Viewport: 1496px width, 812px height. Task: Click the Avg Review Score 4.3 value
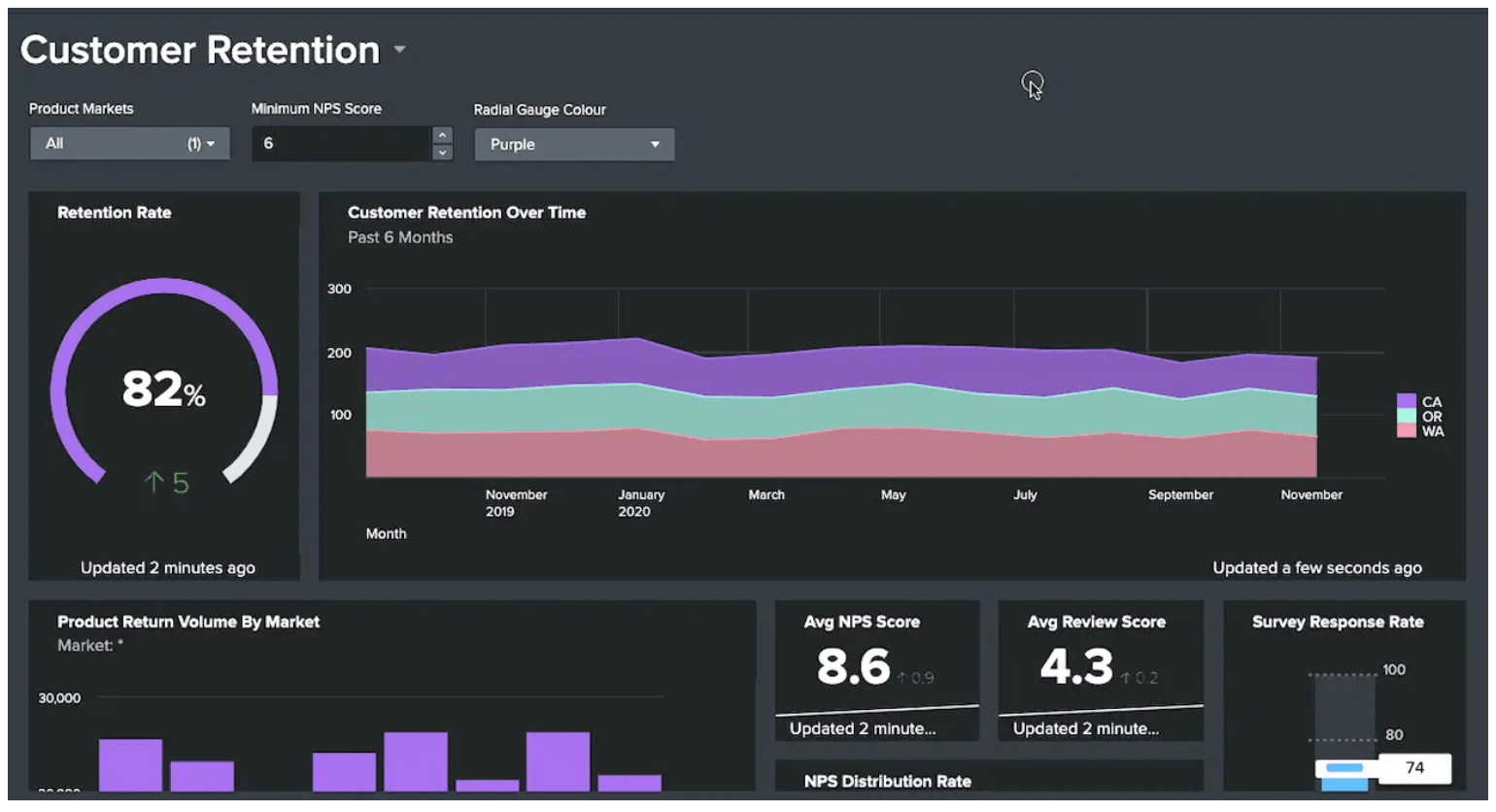tap(1076, 666)
